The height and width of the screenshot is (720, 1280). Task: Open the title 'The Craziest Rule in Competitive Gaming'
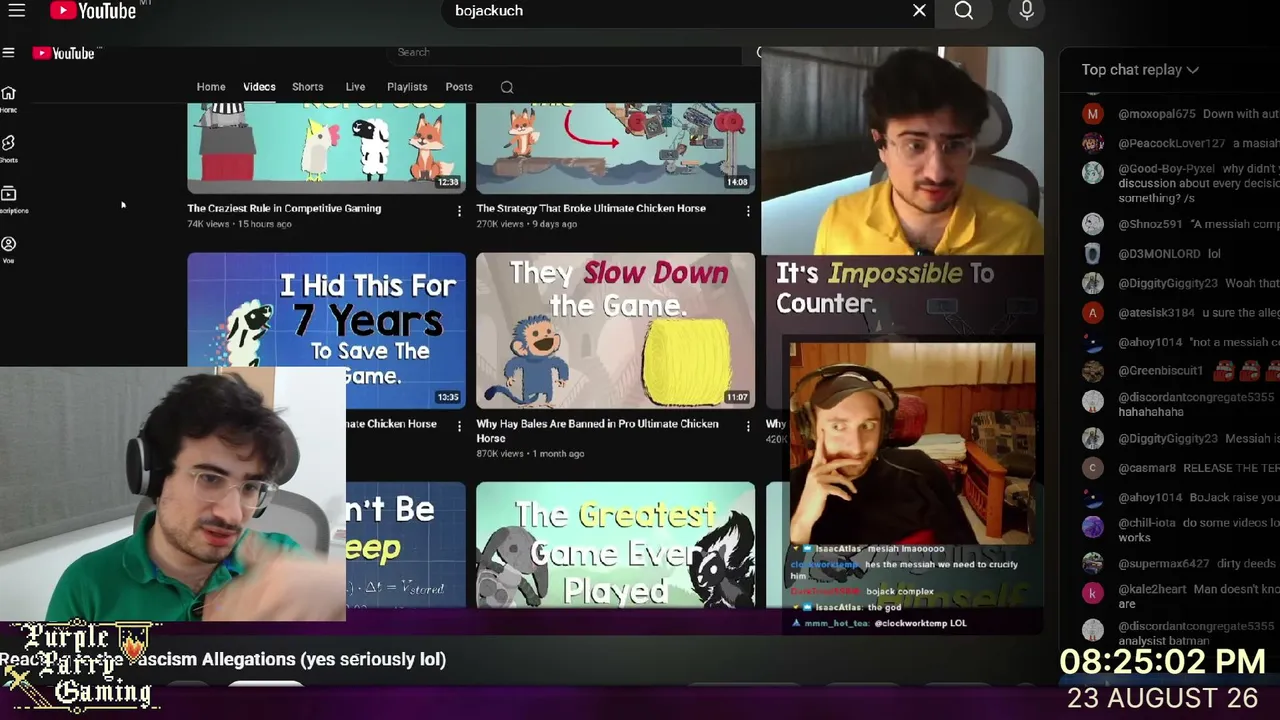284,208
